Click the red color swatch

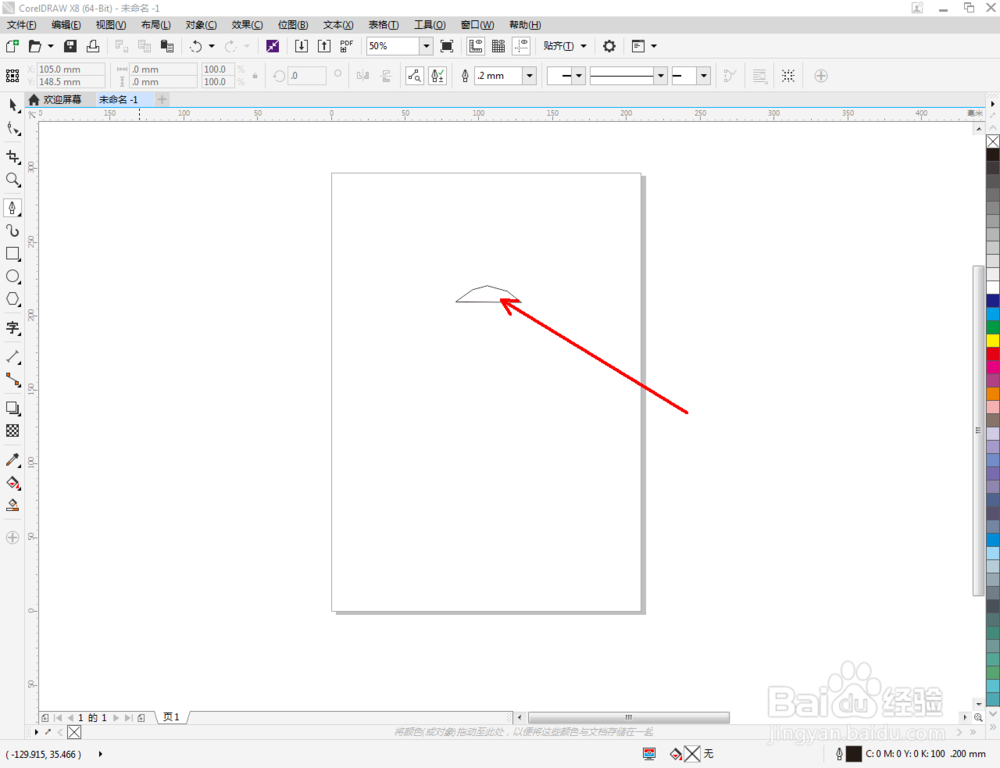[993, 353]
